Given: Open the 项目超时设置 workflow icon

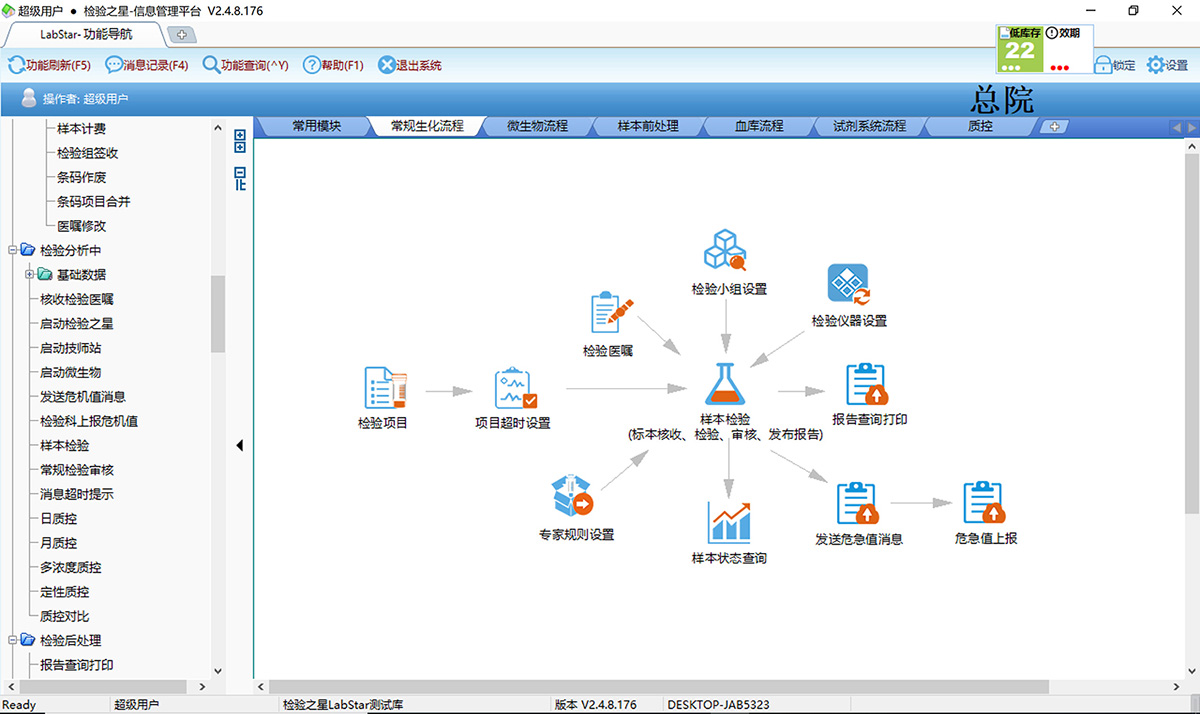Looking at the screenshot, I should (515, 389).
